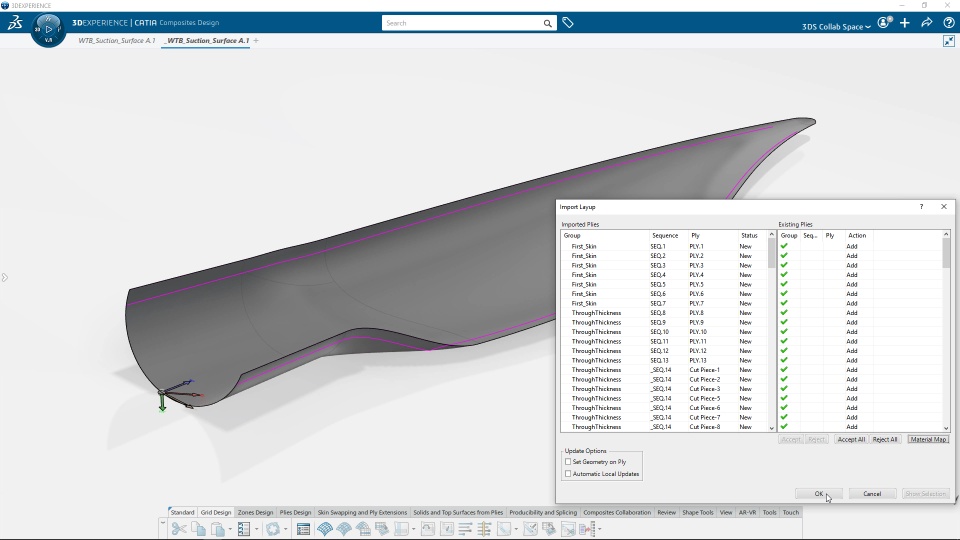Toggle green check for PLY.8 row
This screenshot has height=540, width=960.
pyautogui.click(x=784, y=313)
